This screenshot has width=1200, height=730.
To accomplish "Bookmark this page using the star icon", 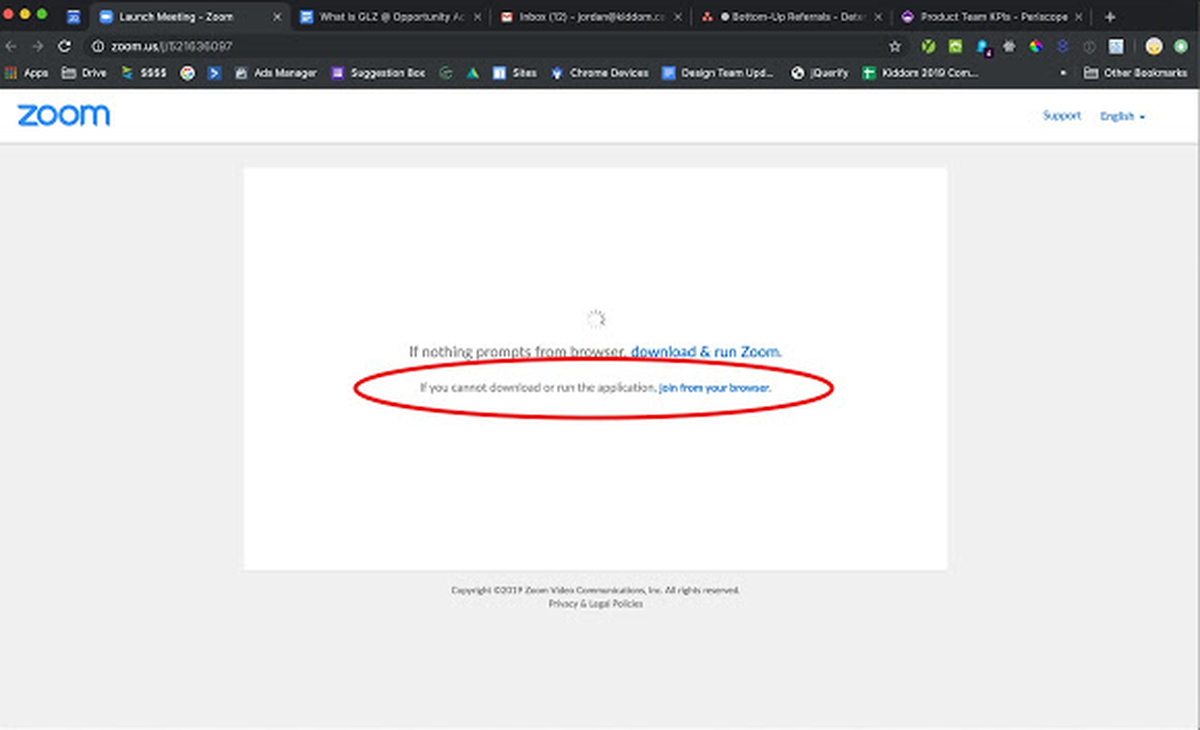I will [x=895, y=45].
